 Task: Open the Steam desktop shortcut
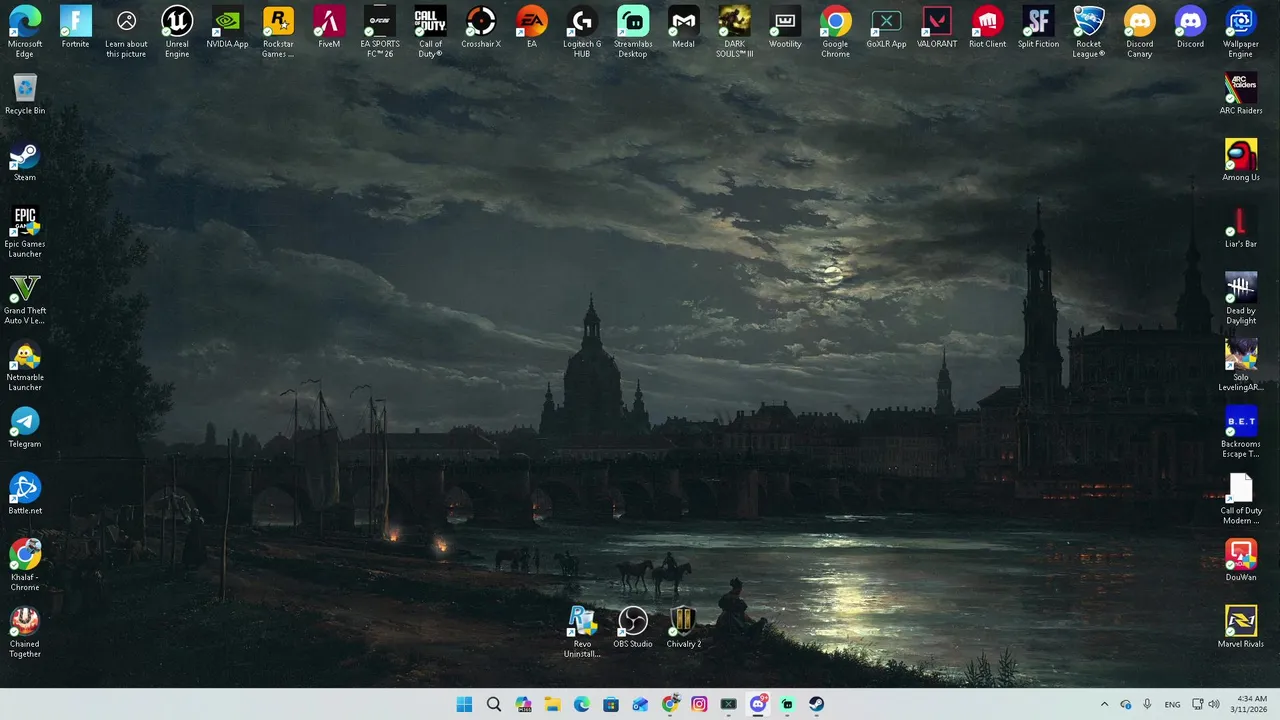(x=25, y=161)
